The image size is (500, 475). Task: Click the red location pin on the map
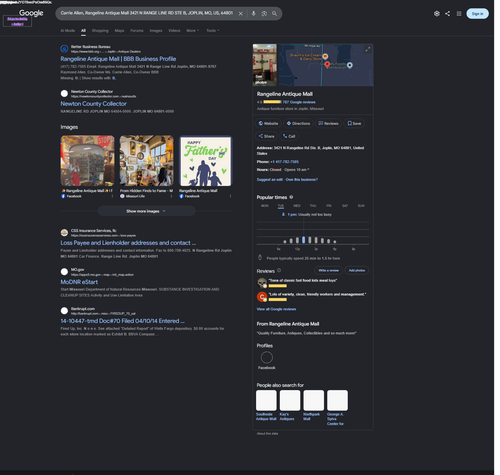tap(327, 65)
